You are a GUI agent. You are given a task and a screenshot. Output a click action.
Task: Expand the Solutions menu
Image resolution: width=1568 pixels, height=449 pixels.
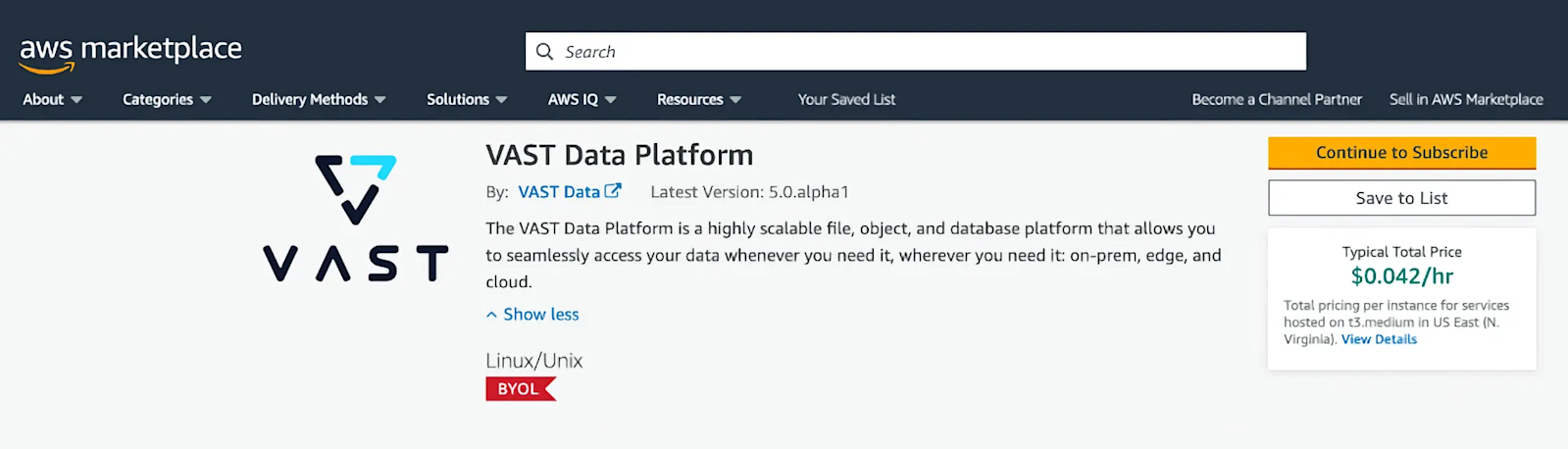click(467, 99)
